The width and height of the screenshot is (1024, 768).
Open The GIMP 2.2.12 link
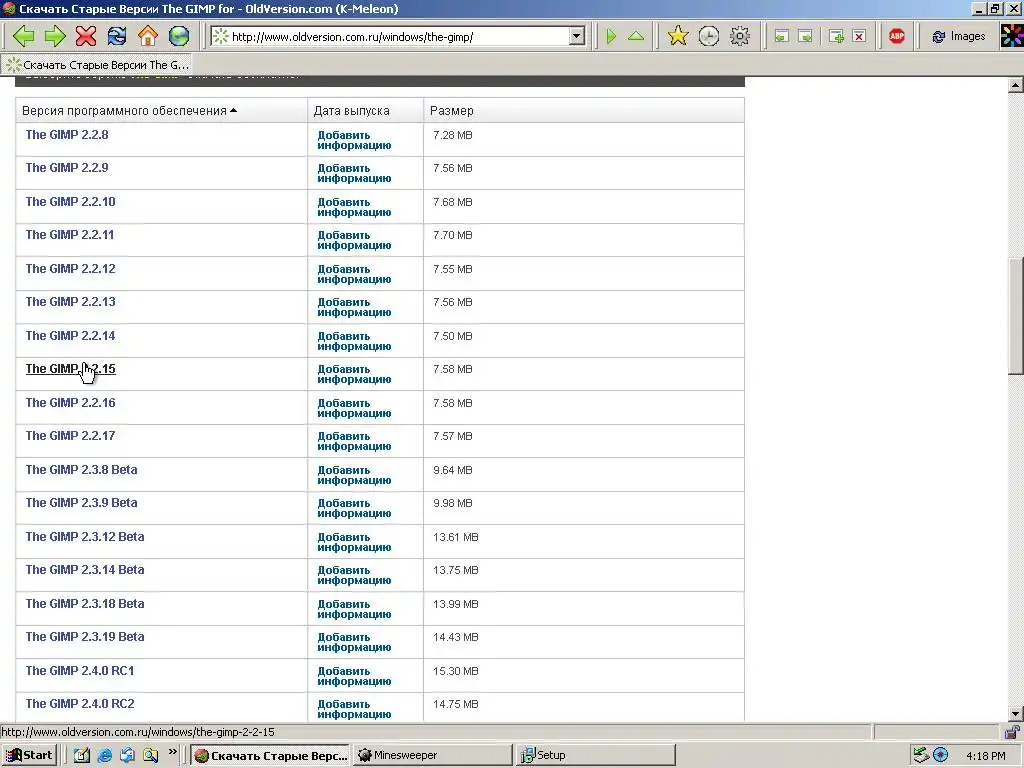tap(71, 268)
